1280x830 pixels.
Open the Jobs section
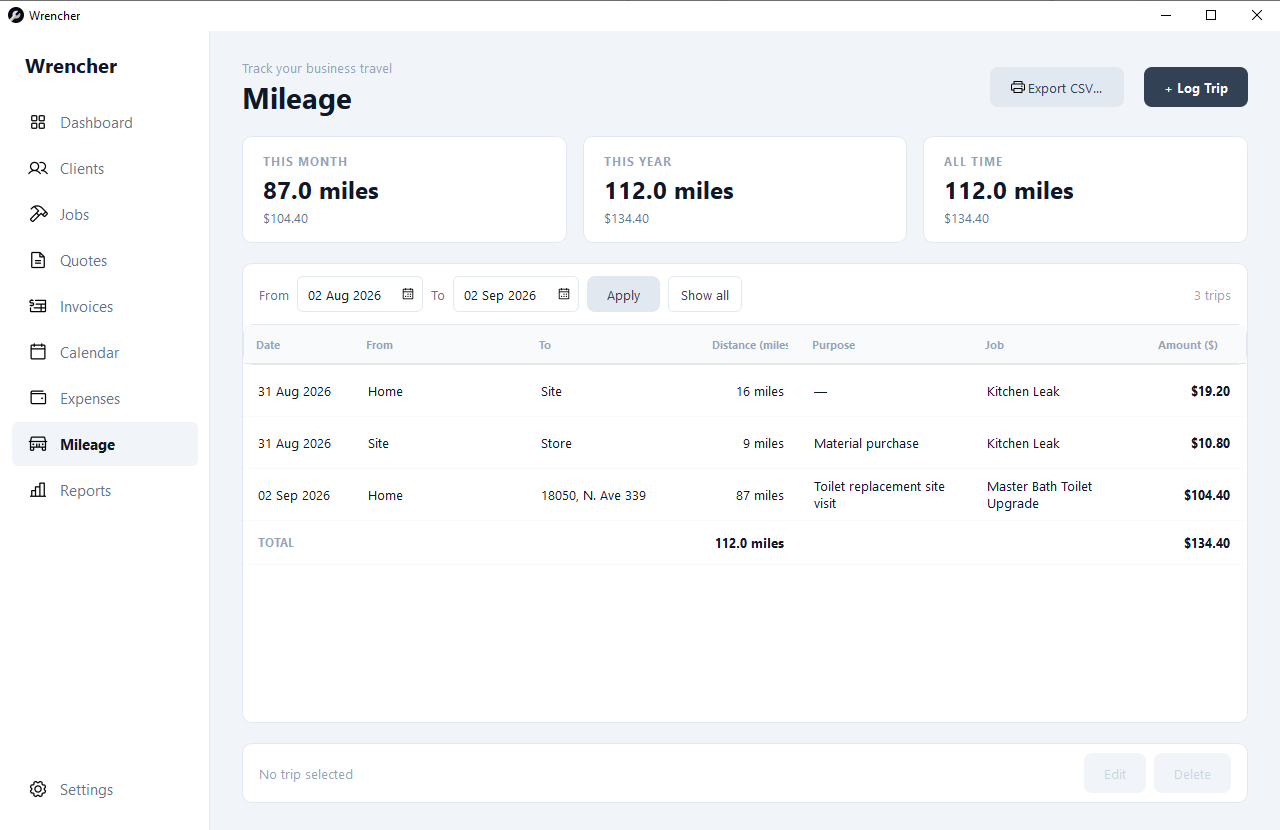click(105, 214)
